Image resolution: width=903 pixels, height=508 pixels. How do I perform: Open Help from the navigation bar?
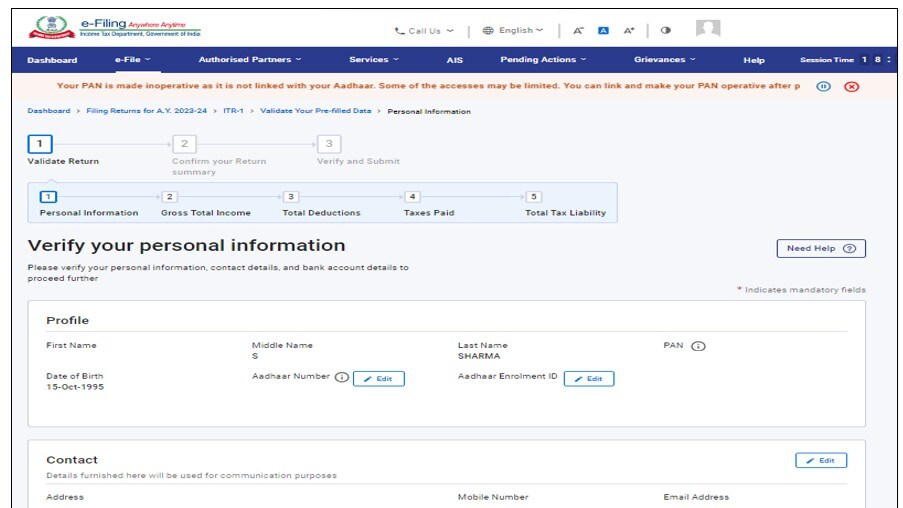pos(754,60)
